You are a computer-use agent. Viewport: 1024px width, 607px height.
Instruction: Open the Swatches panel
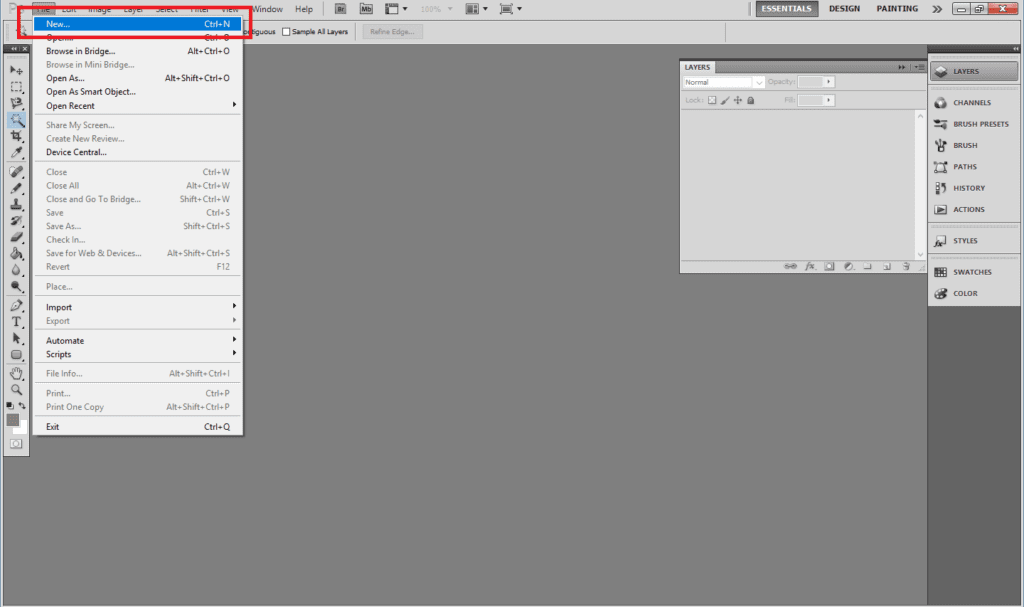point(971,272)
